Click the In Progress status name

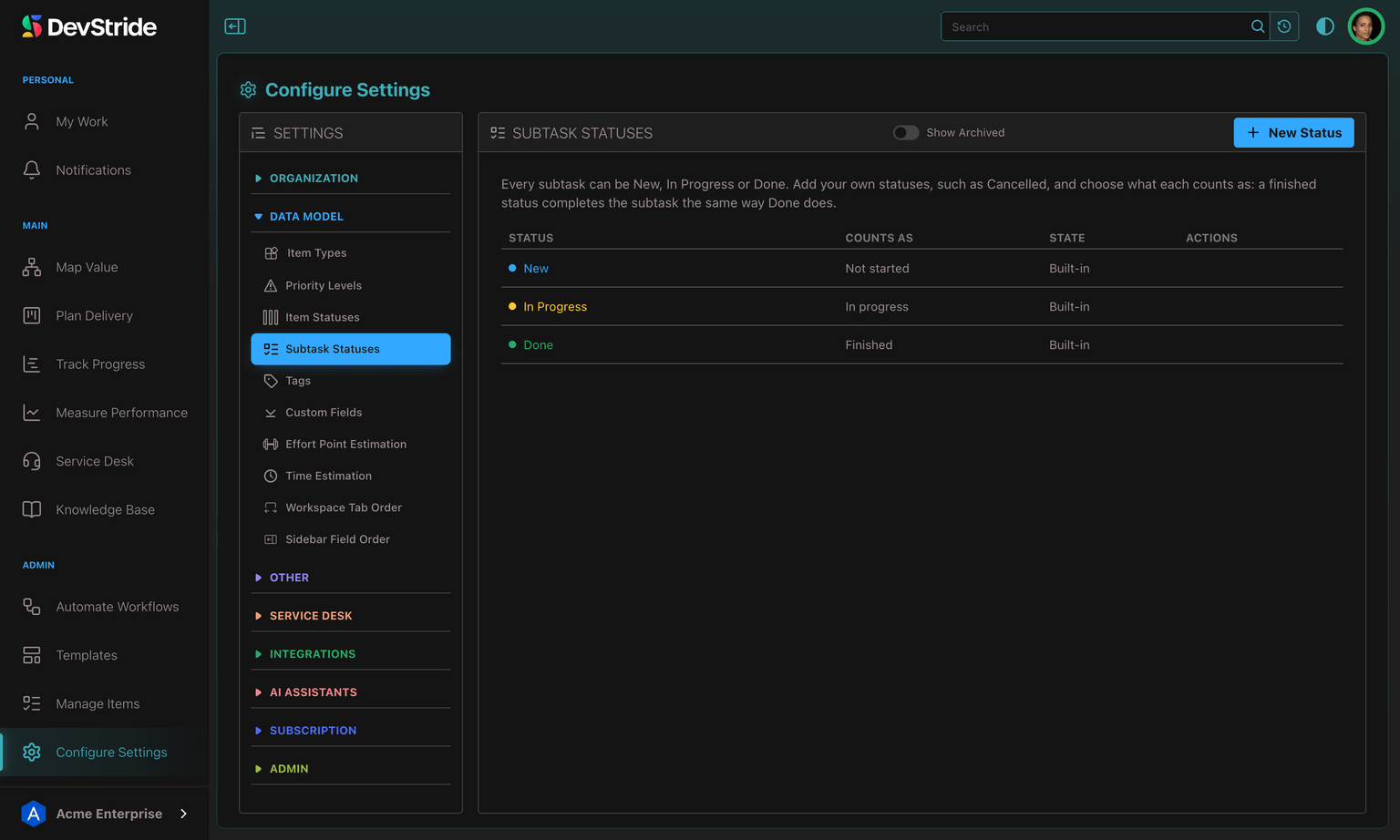coord(555,307)
